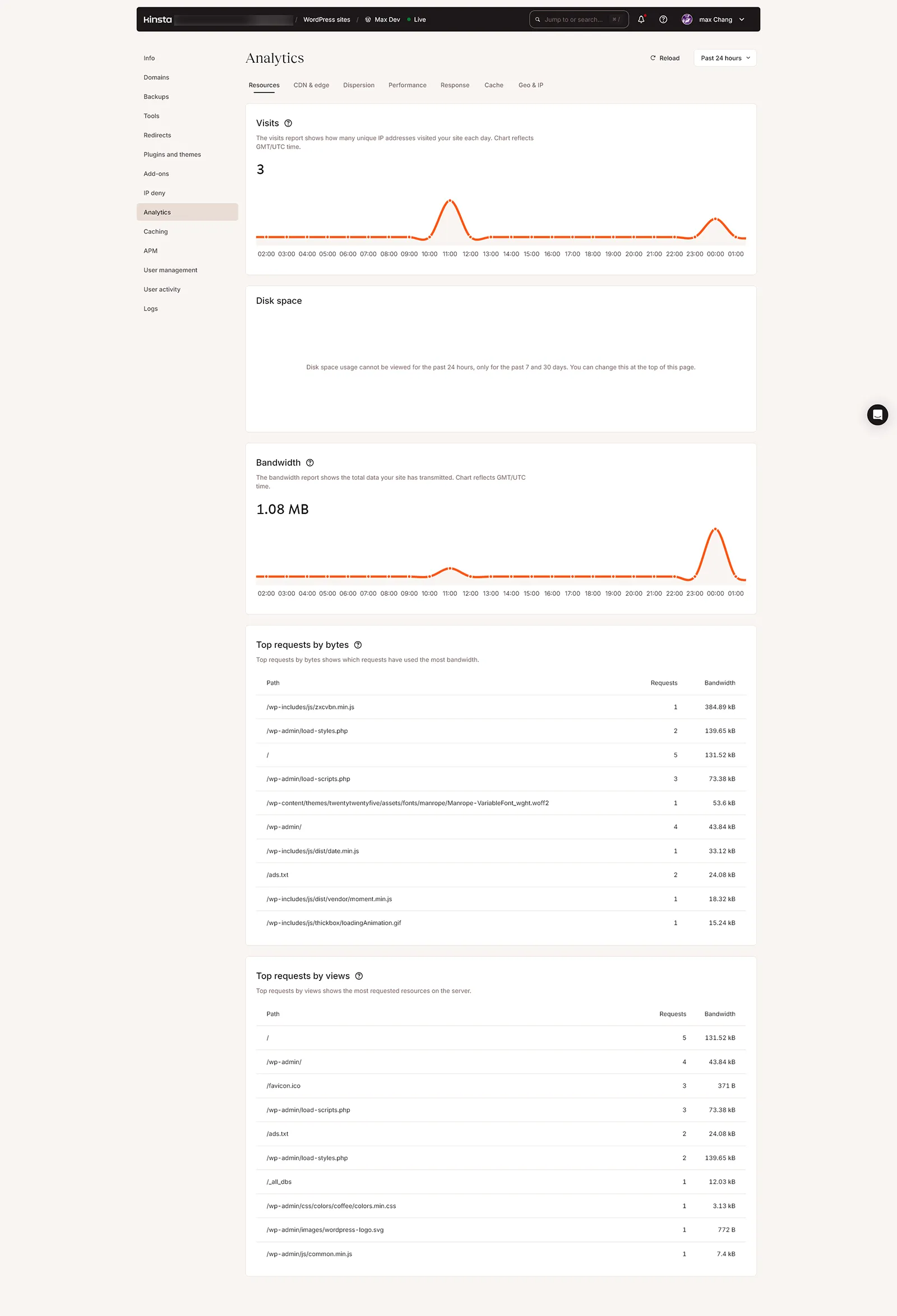The height and width of the screenshot is (1316, 897).
Task: Click the Bandwidth help icon
Action: point(310,462)
